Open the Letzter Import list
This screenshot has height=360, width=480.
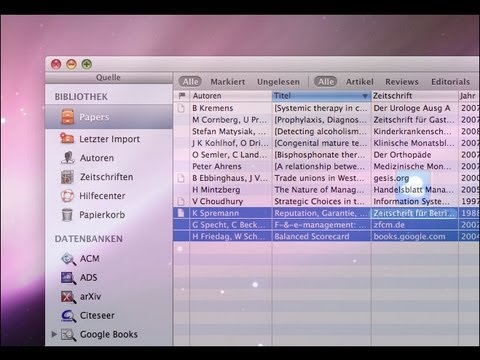[x=109, y=139]
